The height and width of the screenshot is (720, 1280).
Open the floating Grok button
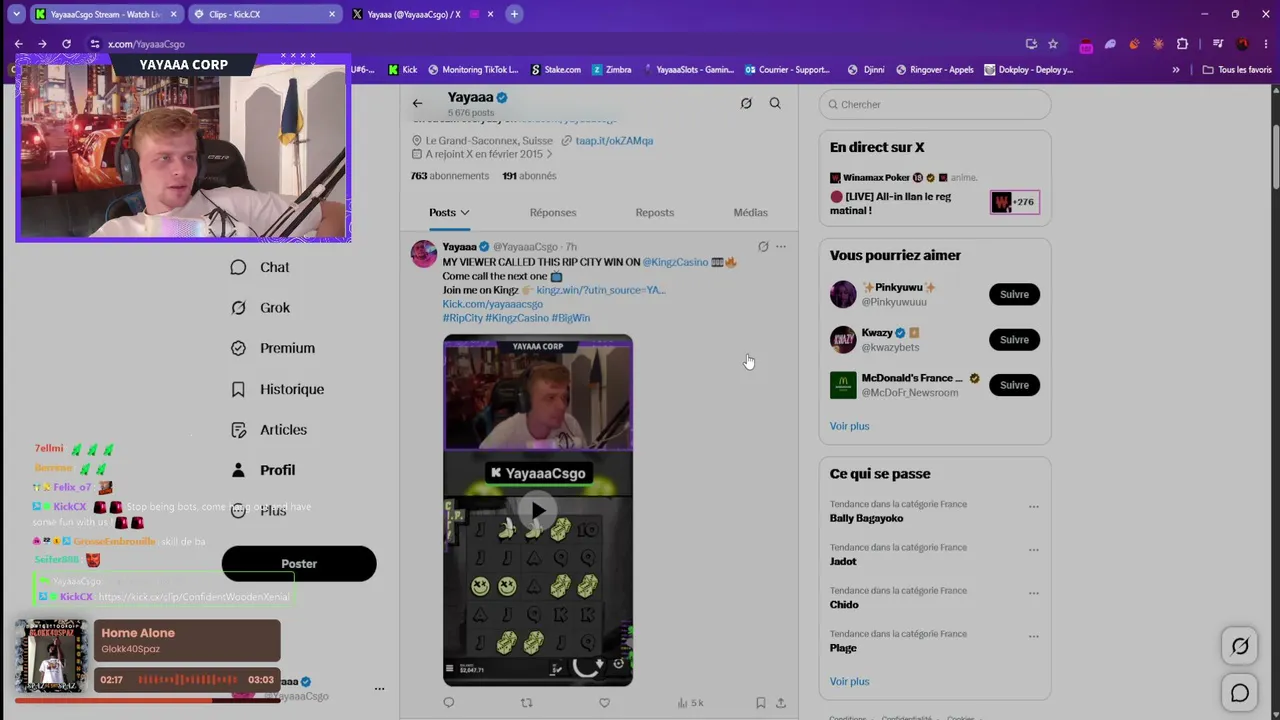click(x=1240, y=646)
